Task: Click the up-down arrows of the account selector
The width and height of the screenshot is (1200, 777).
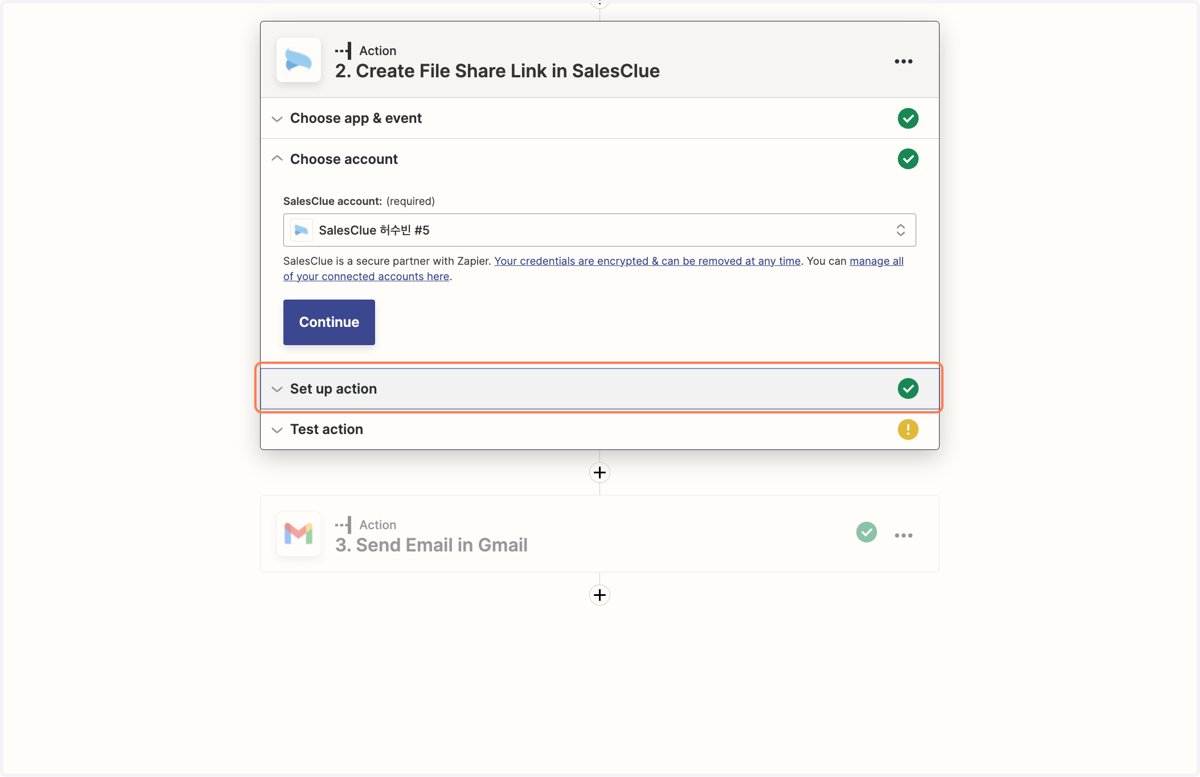Action: 901,230
